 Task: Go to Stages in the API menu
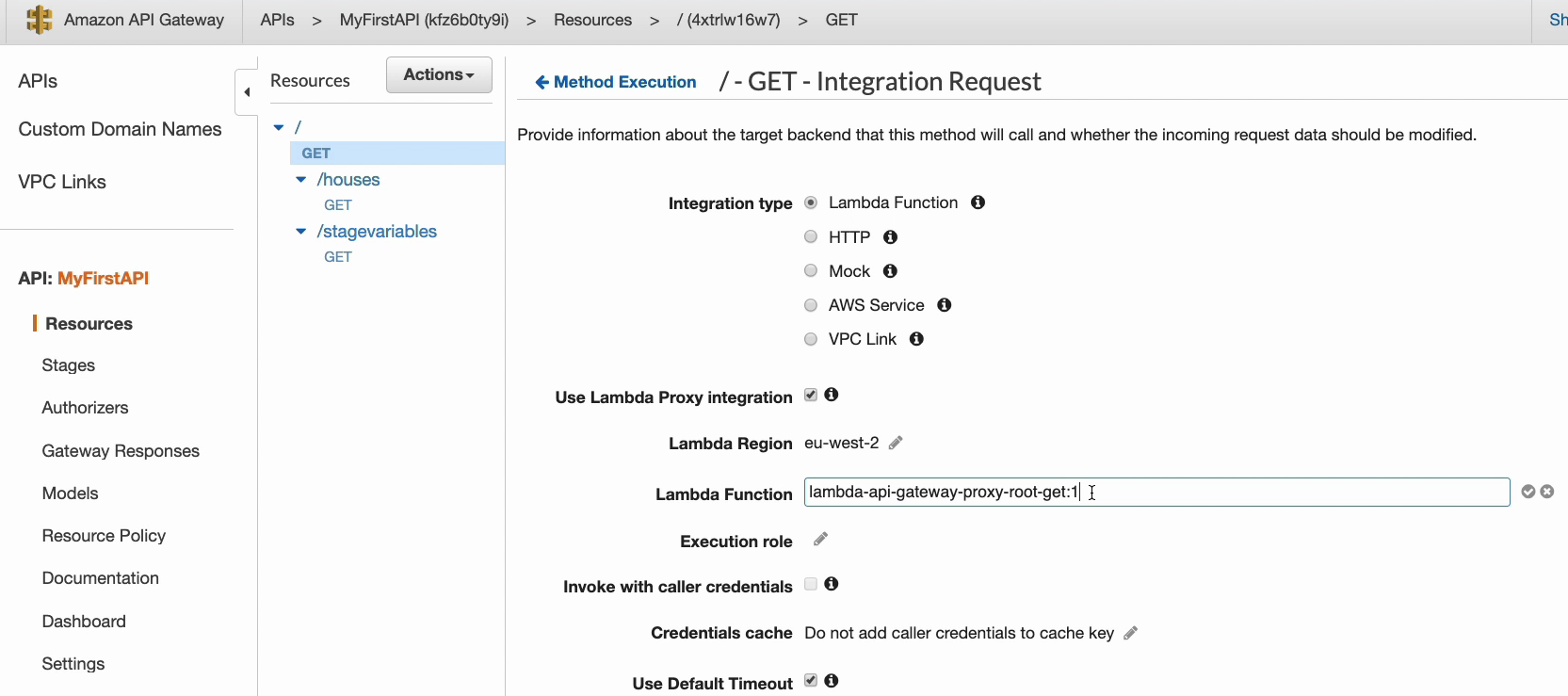(68, 365)
